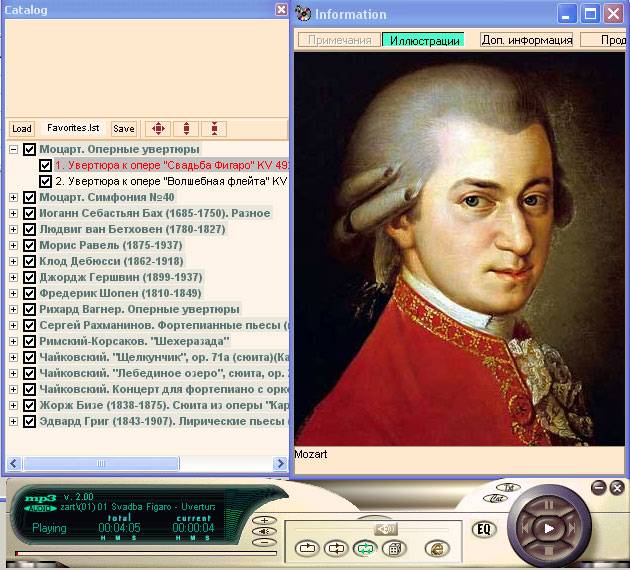Toggle the 'Моцарт. Симфония №40' checkbox
This screenshot has height=570, width=630.
tap(29, 197)
